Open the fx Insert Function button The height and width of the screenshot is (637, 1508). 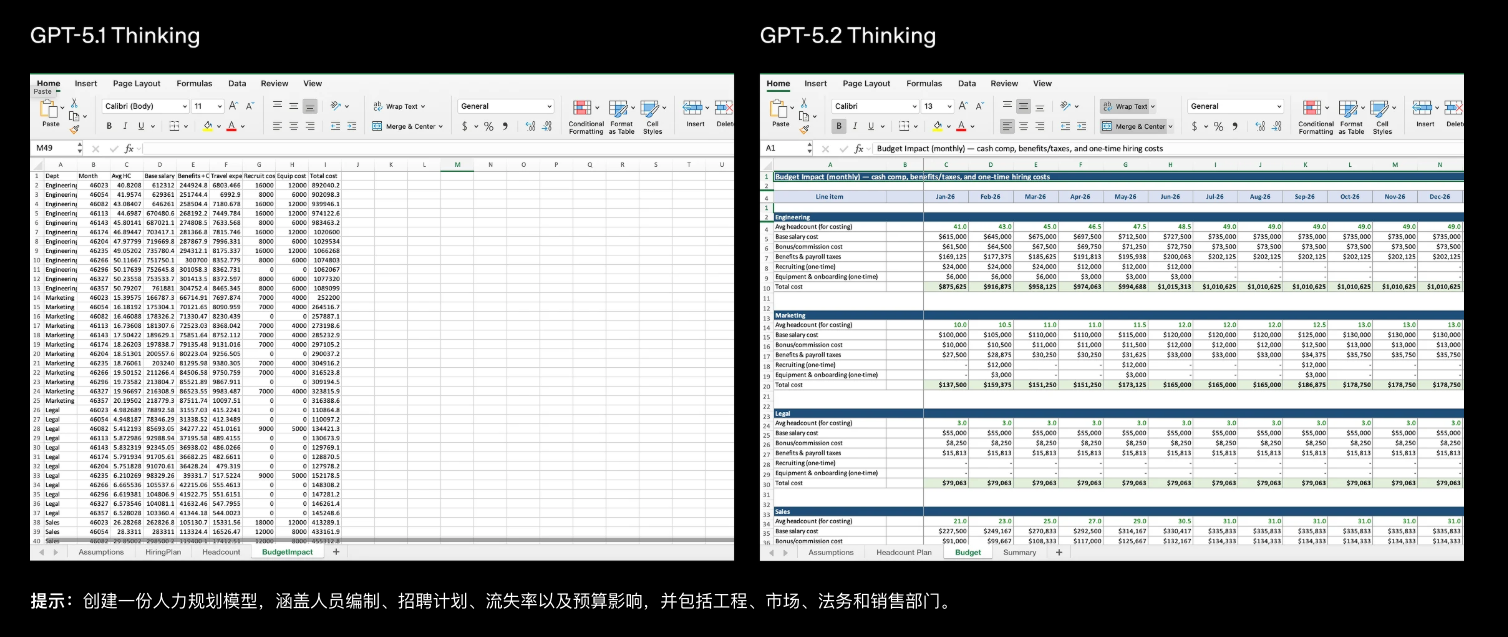click(859, 148)
